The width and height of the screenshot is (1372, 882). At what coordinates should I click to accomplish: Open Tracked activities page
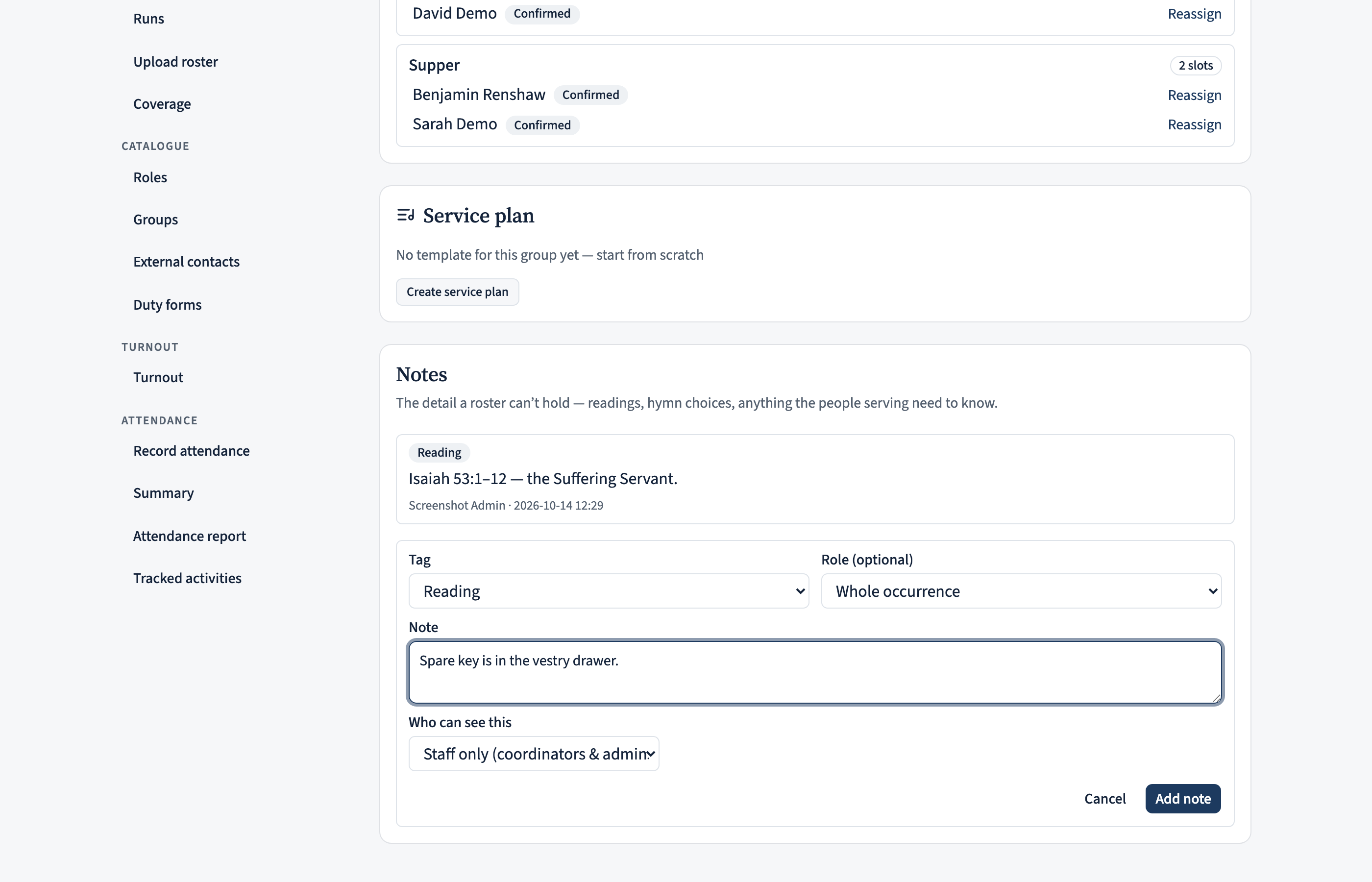[187, 578]
